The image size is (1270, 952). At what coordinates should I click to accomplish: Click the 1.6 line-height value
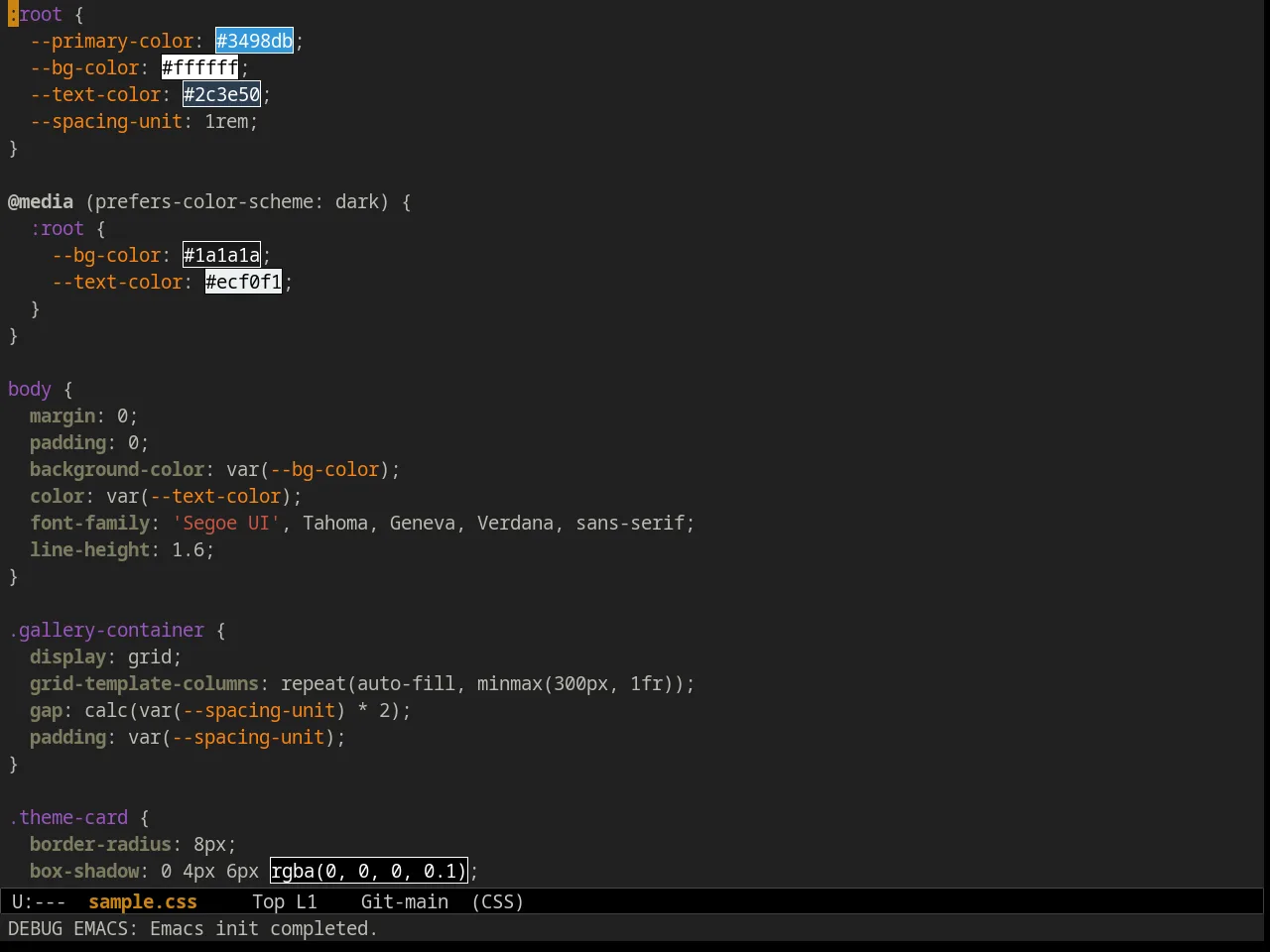coord(189,549)
